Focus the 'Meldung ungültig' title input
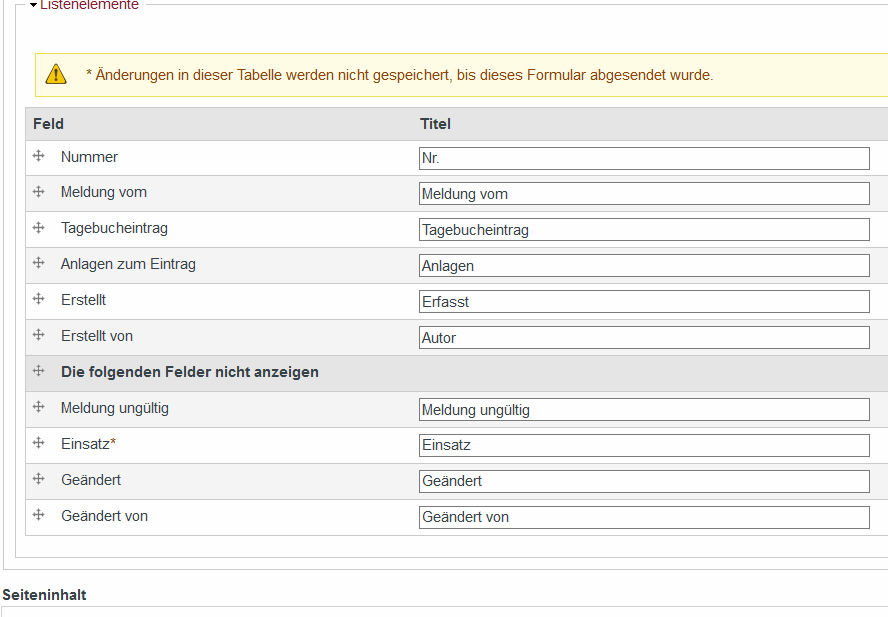The image size is (888, 617). [644, 410]
